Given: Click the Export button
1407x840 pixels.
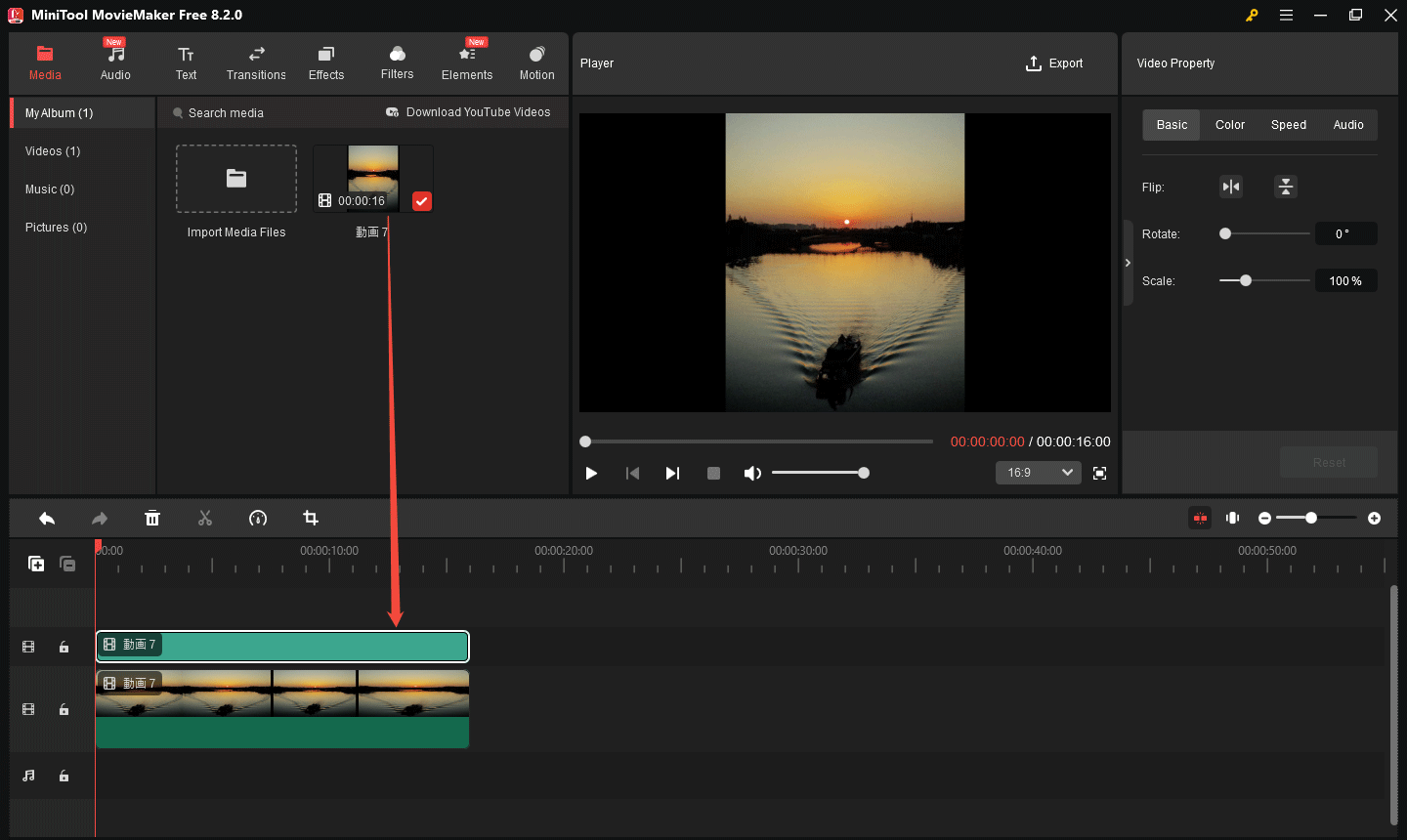Looking at the screenshot, I should point(1054,63).
